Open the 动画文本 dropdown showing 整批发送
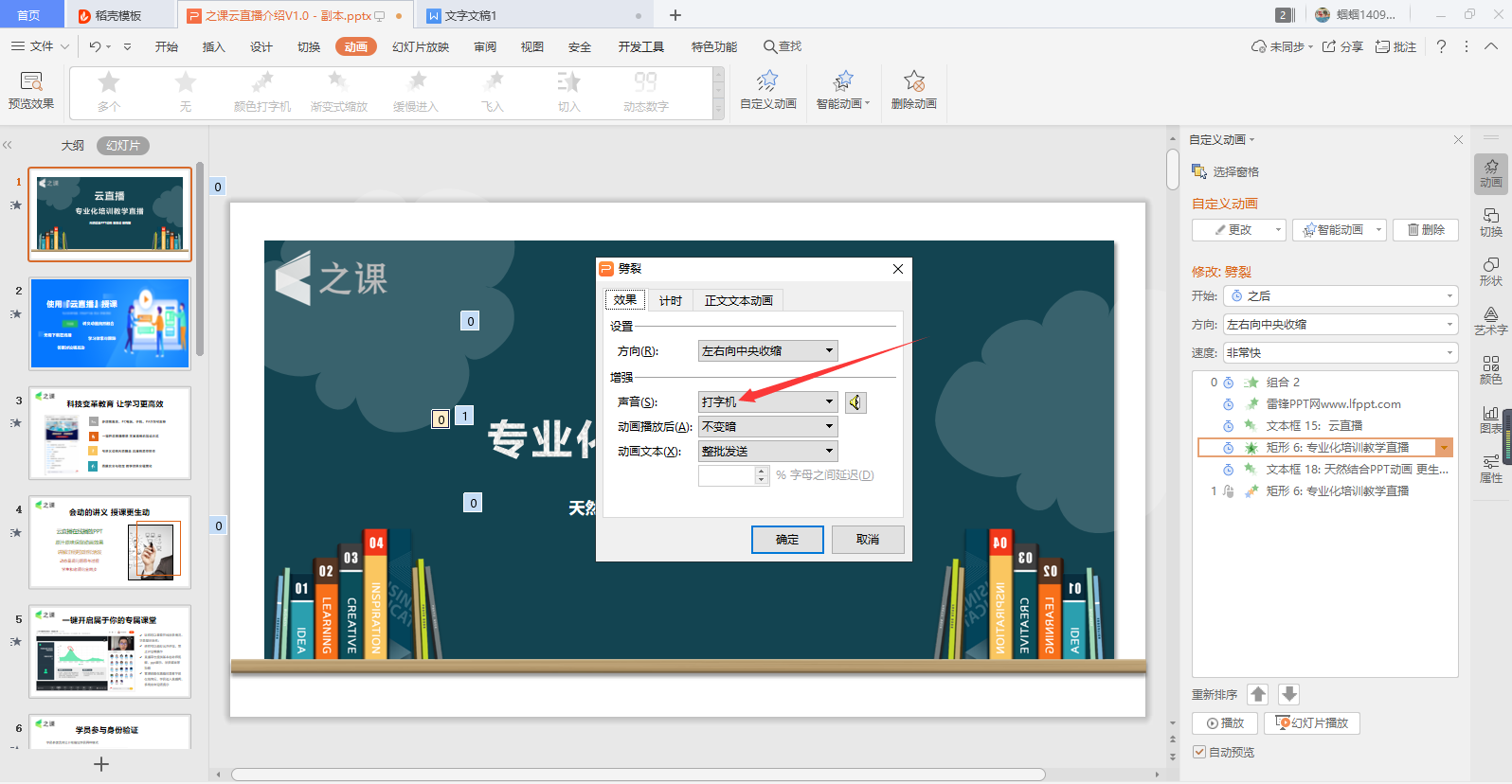1512x784 pixels. (768, 452)
